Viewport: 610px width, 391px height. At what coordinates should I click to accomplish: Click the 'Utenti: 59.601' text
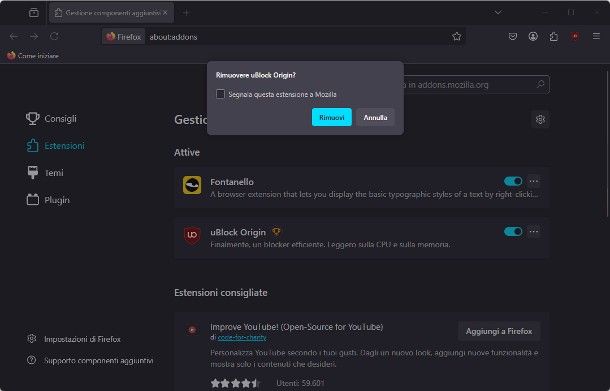[300, 383]
